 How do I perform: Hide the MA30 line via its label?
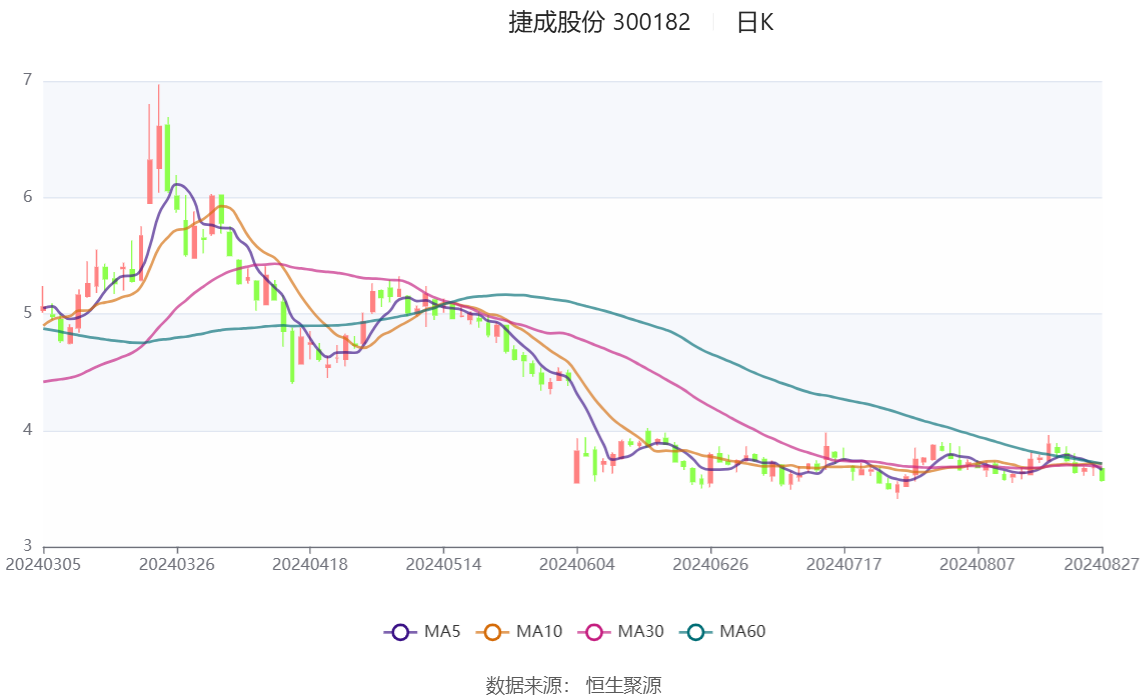click(641, 632)
